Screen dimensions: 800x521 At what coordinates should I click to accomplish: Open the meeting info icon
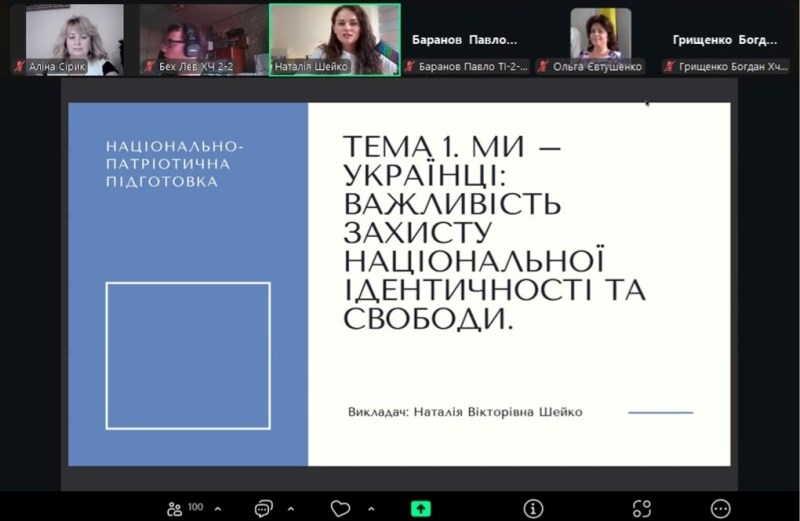click(x=533, y=509)
